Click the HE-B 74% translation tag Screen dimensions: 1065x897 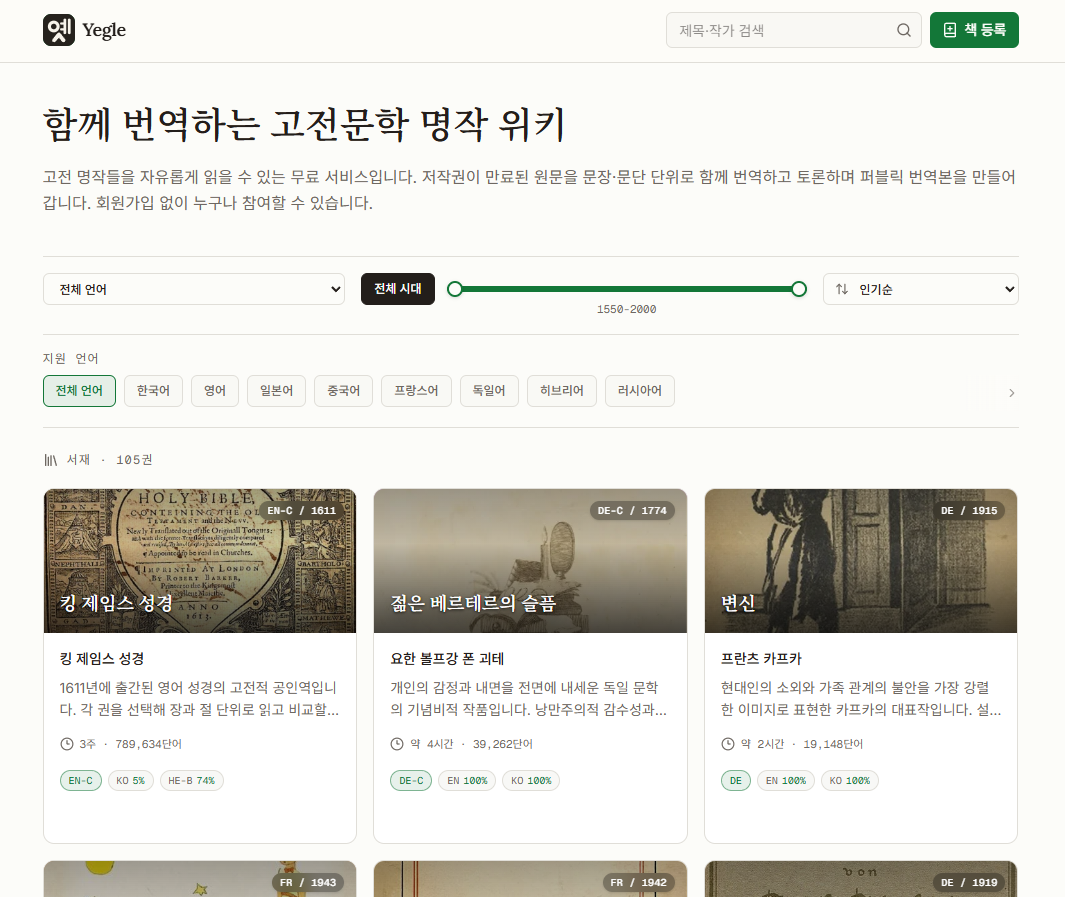click(x=192, y=781)
